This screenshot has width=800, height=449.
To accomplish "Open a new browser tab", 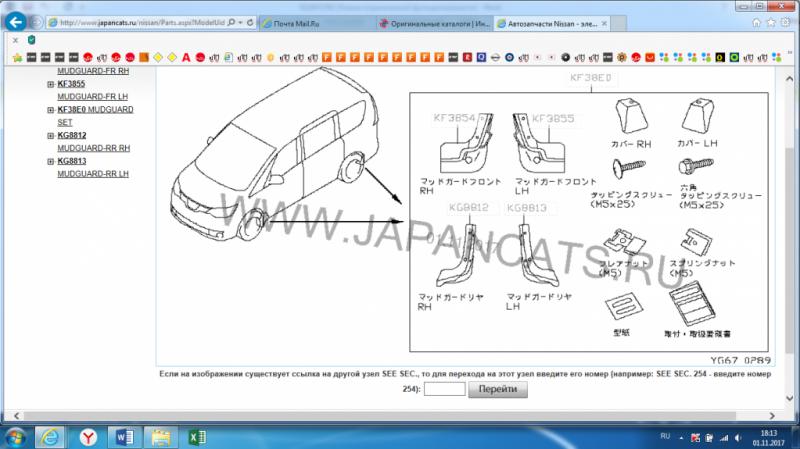I will (618, 23).
